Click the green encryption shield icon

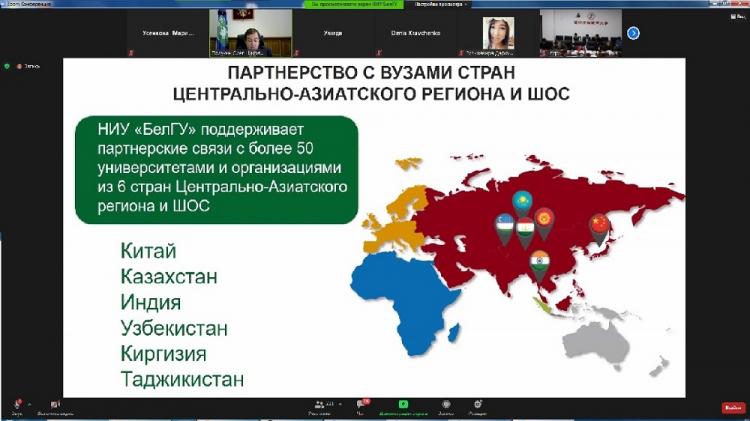coord(8,66)
